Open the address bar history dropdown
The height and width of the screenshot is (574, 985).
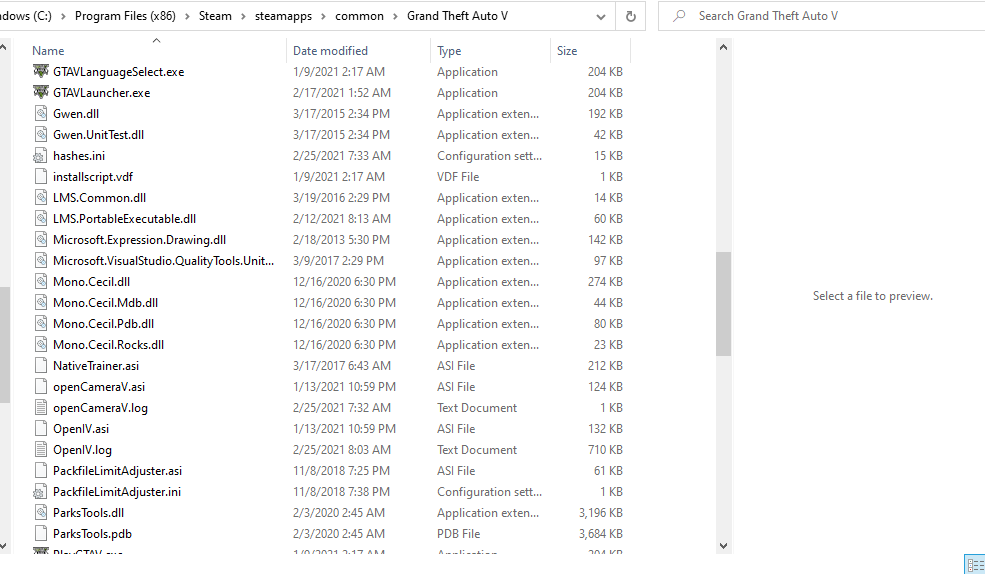click(x=601, y=17)
